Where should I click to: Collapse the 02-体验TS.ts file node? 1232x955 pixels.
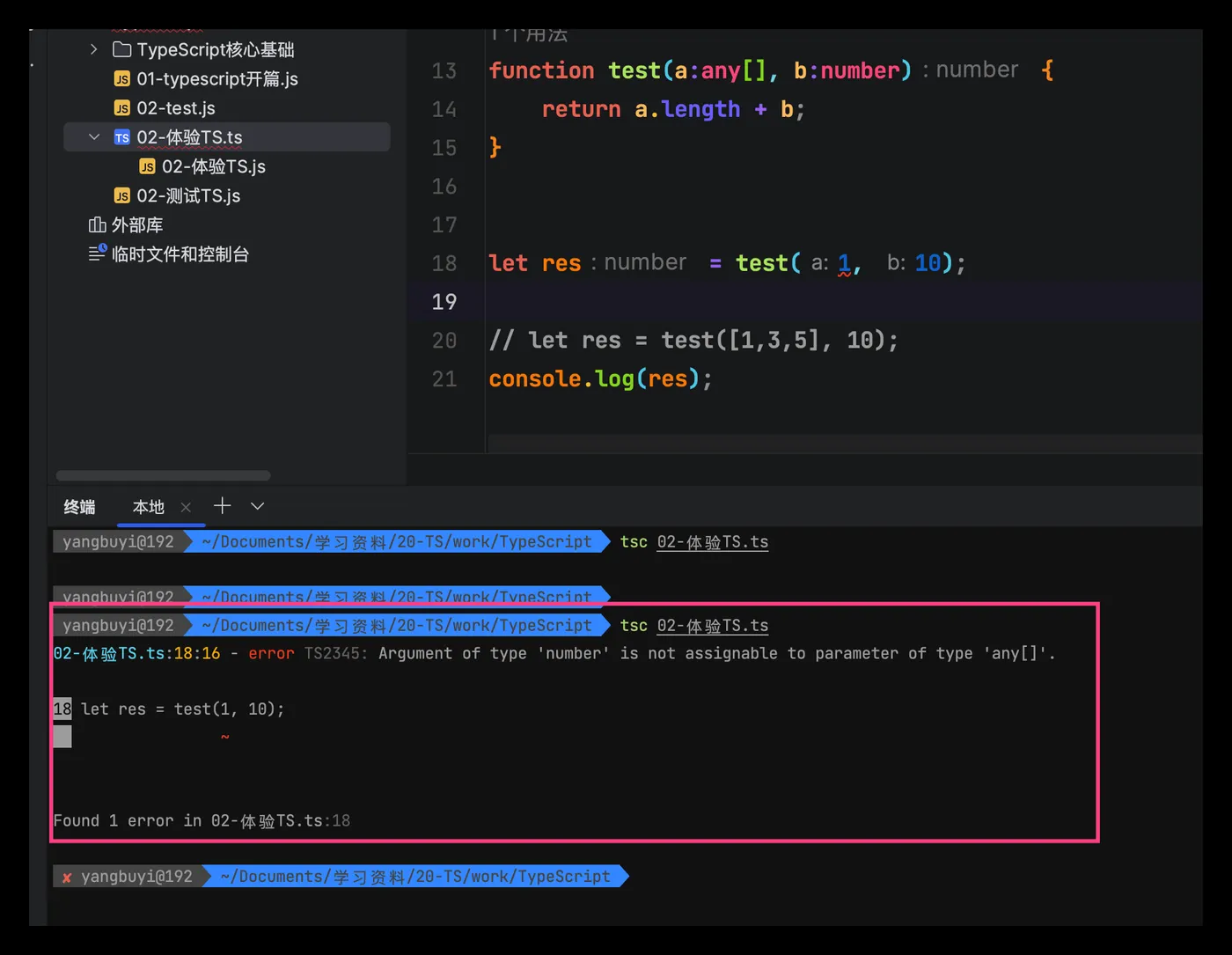click(x=94, y=136)
